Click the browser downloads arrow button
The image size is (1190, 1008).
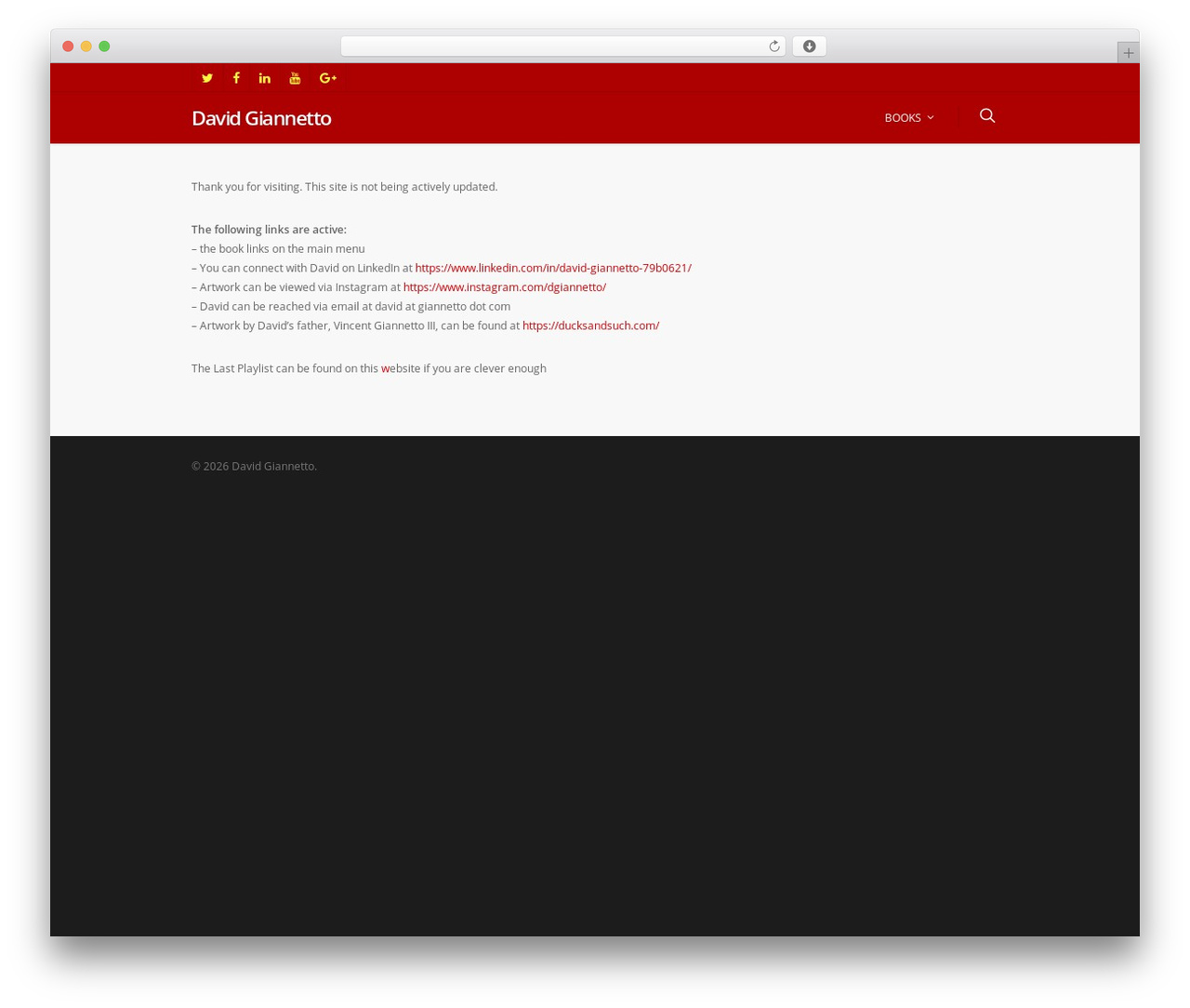pyautogui.click(x=809, y=46)
